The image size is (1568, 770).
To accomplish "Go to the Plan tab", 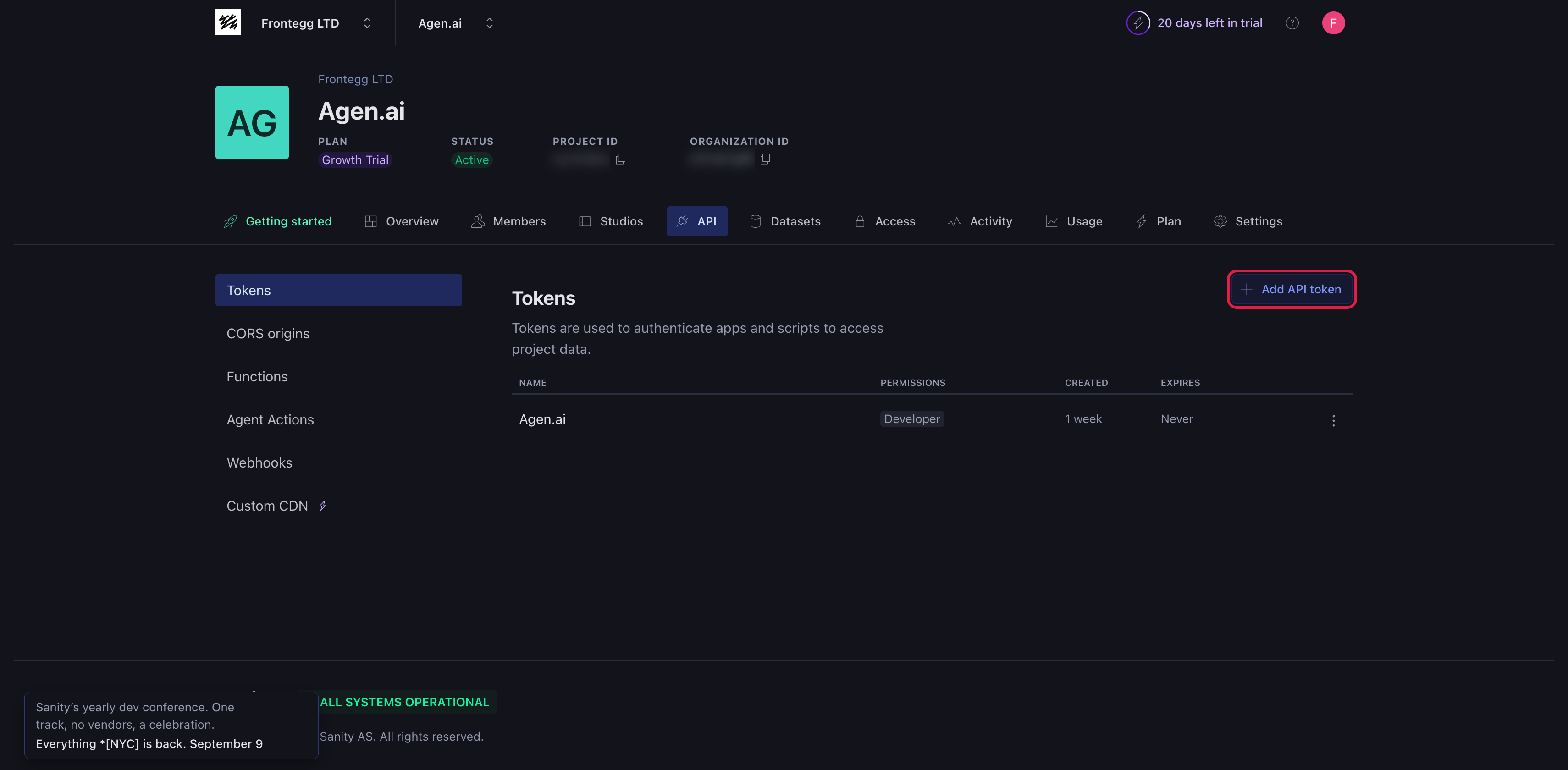I will [1159, 221].
